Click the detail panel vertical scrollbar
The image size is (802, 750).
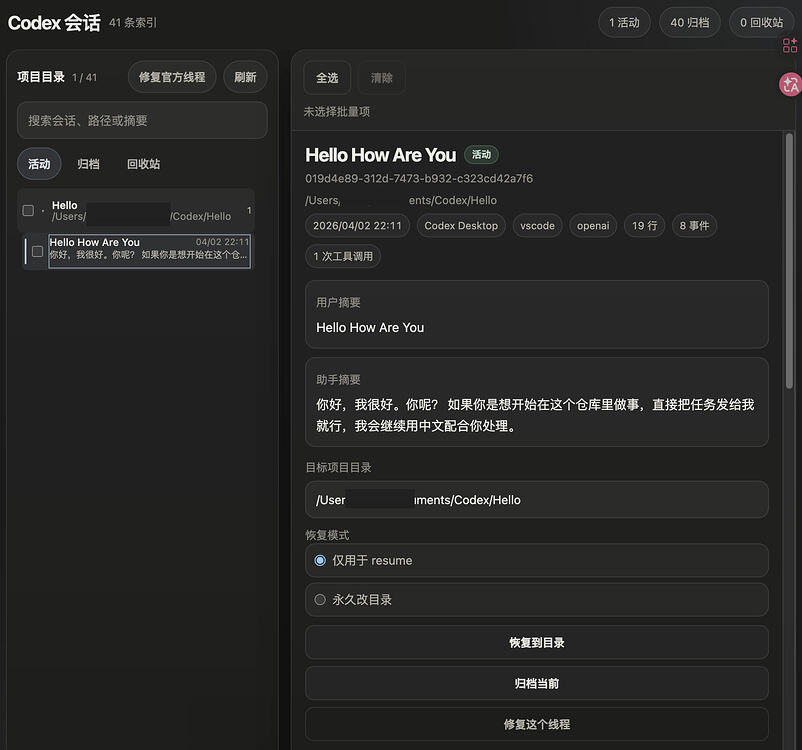coord(789,261)
